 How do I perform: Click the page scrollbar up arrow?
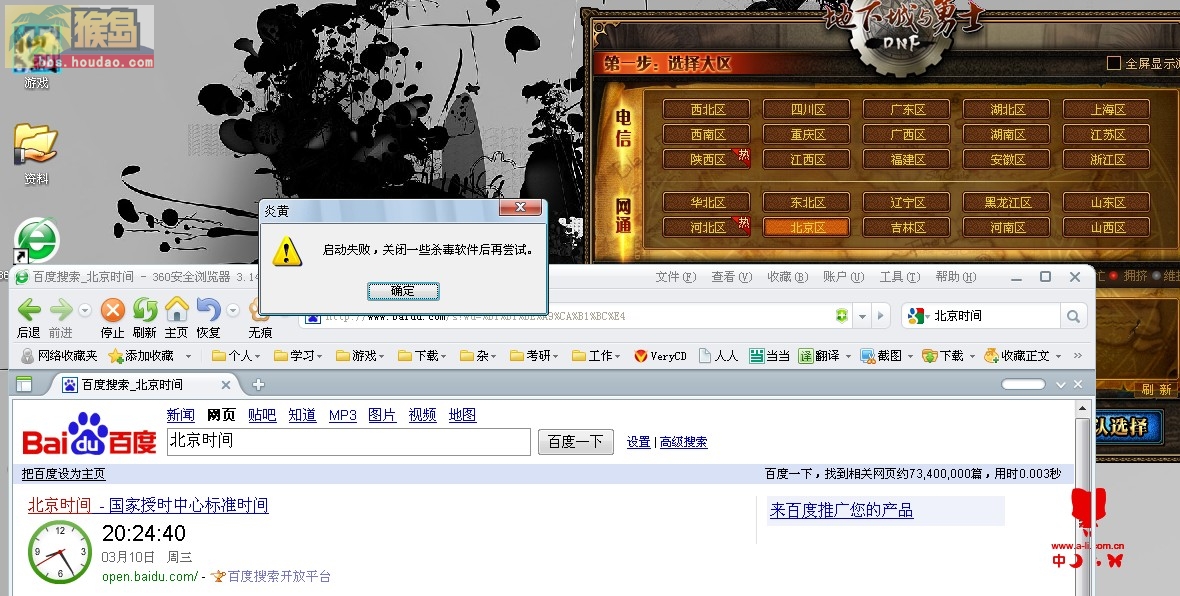tap(1083, 409)
